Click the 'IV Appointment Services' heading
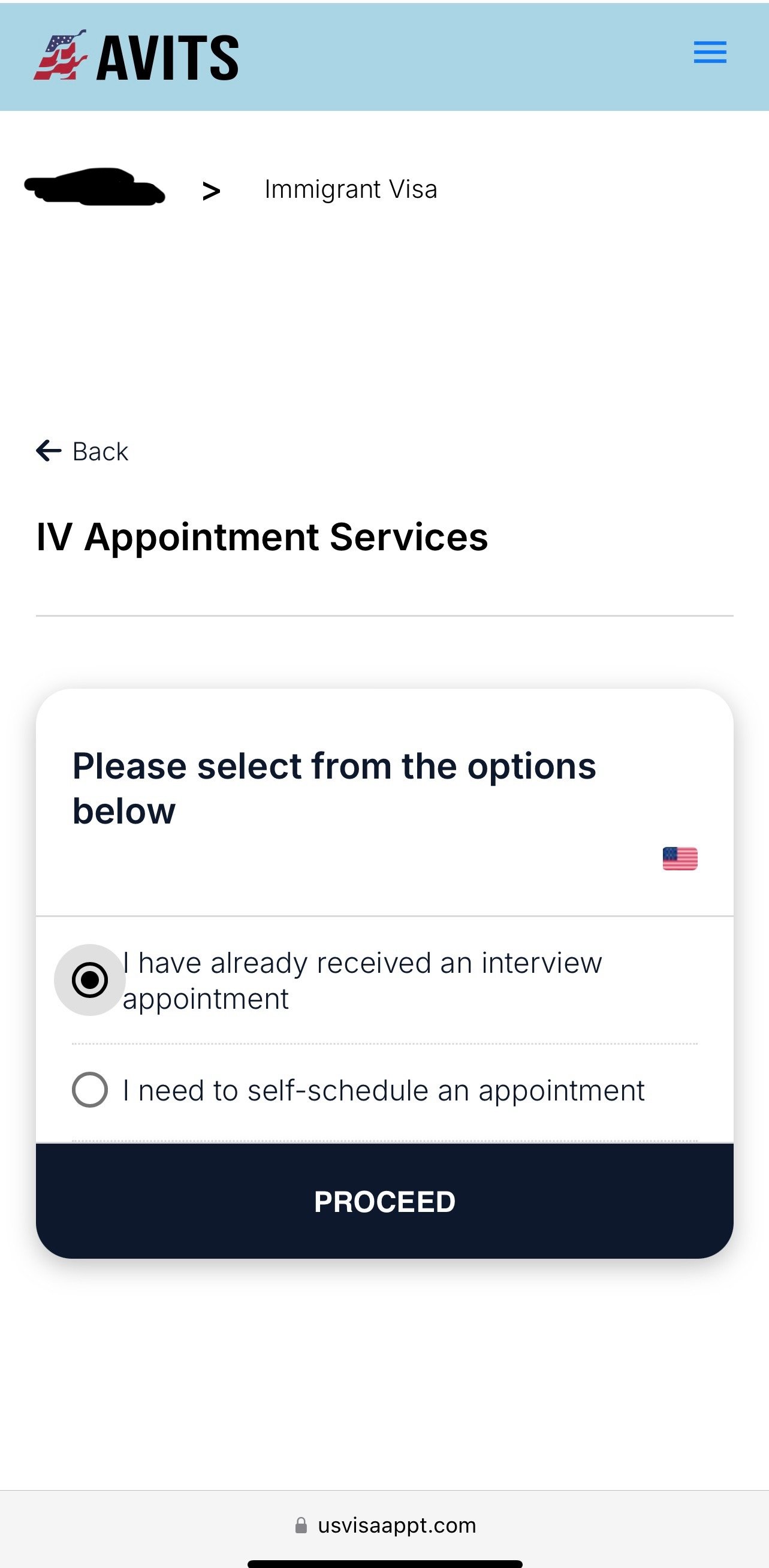 pos(262,537)
